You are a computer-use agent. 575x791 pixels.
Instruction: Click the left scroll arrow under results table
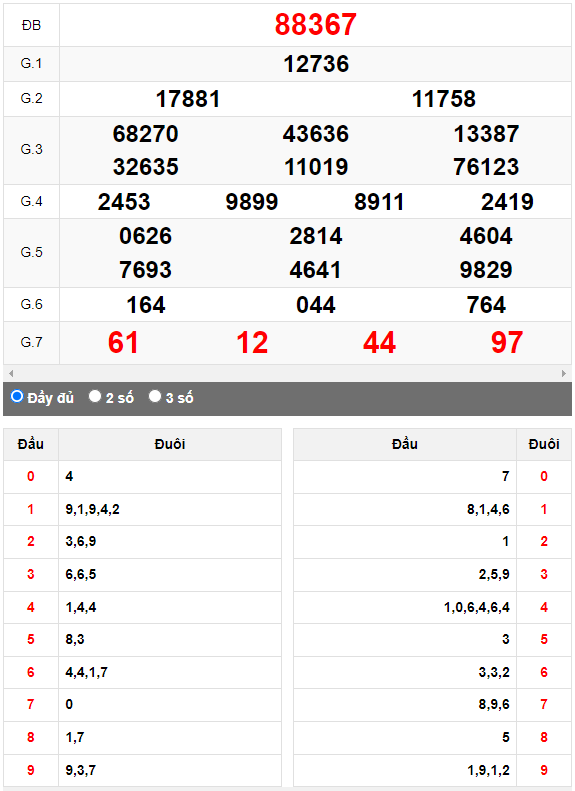tap(11, 373)
